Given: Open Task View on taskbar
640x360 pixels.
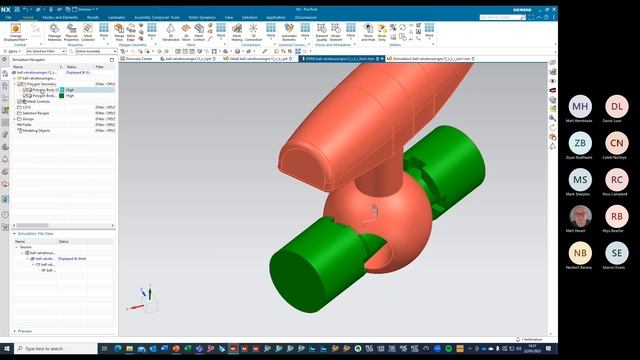Looking at the screenshot, I should [x=104, y=348].
